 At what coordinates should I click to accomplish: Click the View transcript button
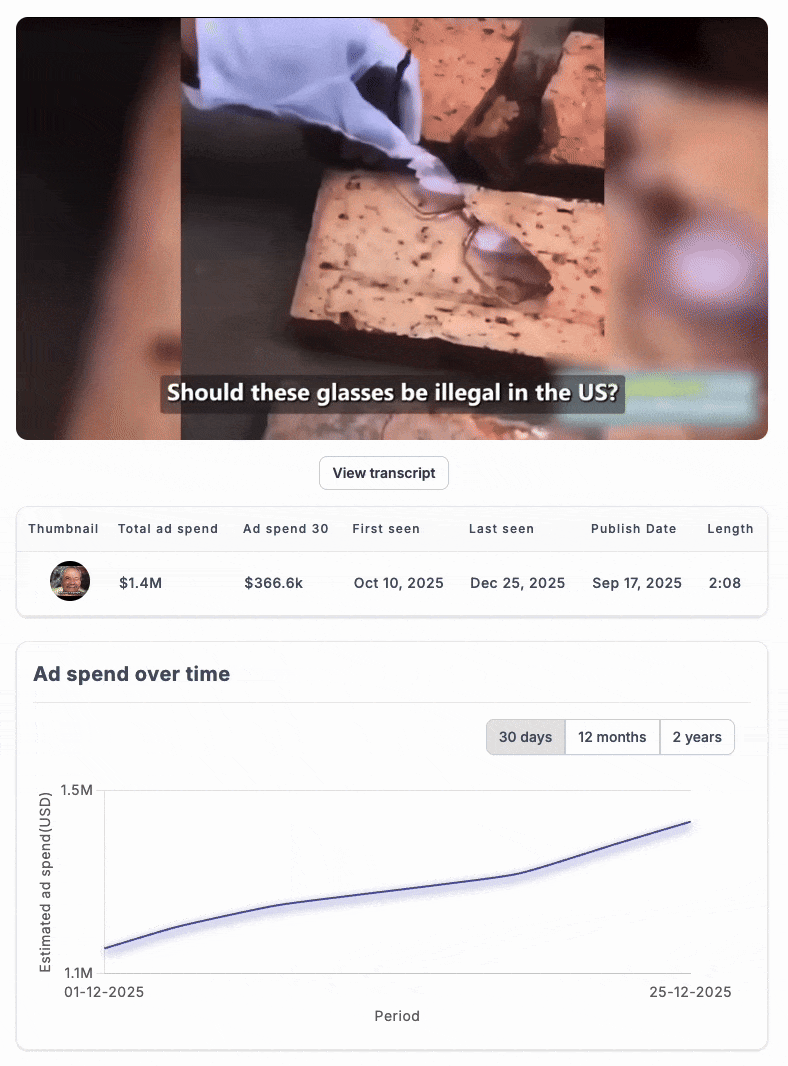tap(383, 473)
